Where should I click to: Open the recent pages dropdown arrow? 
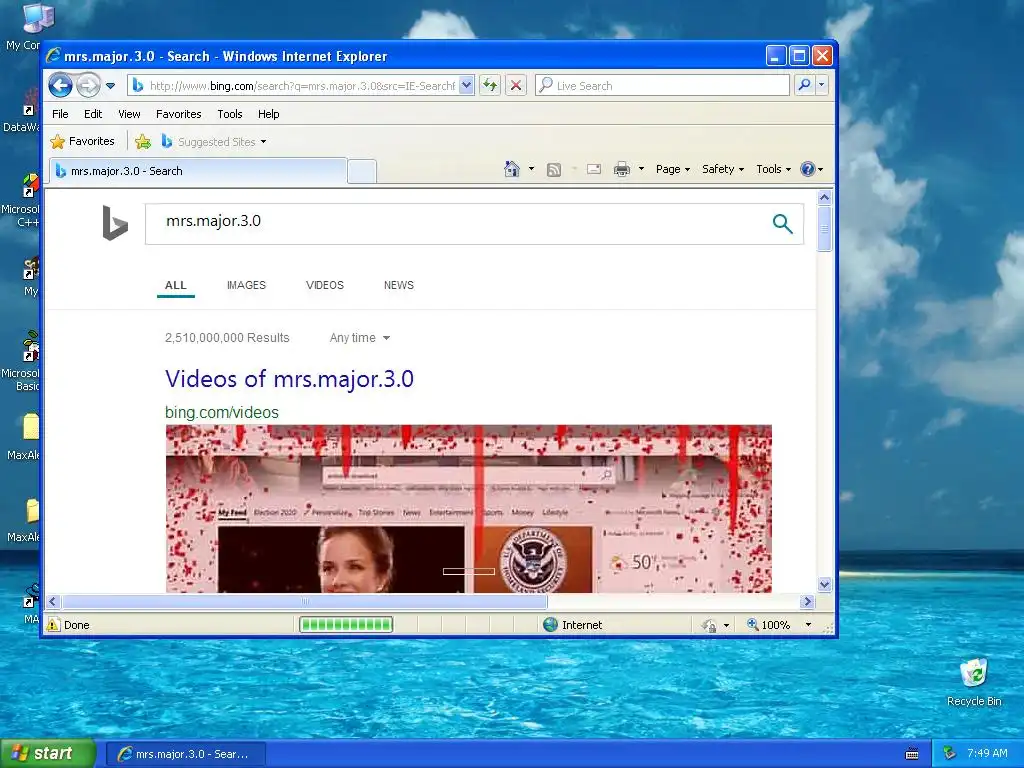point(110,86)
